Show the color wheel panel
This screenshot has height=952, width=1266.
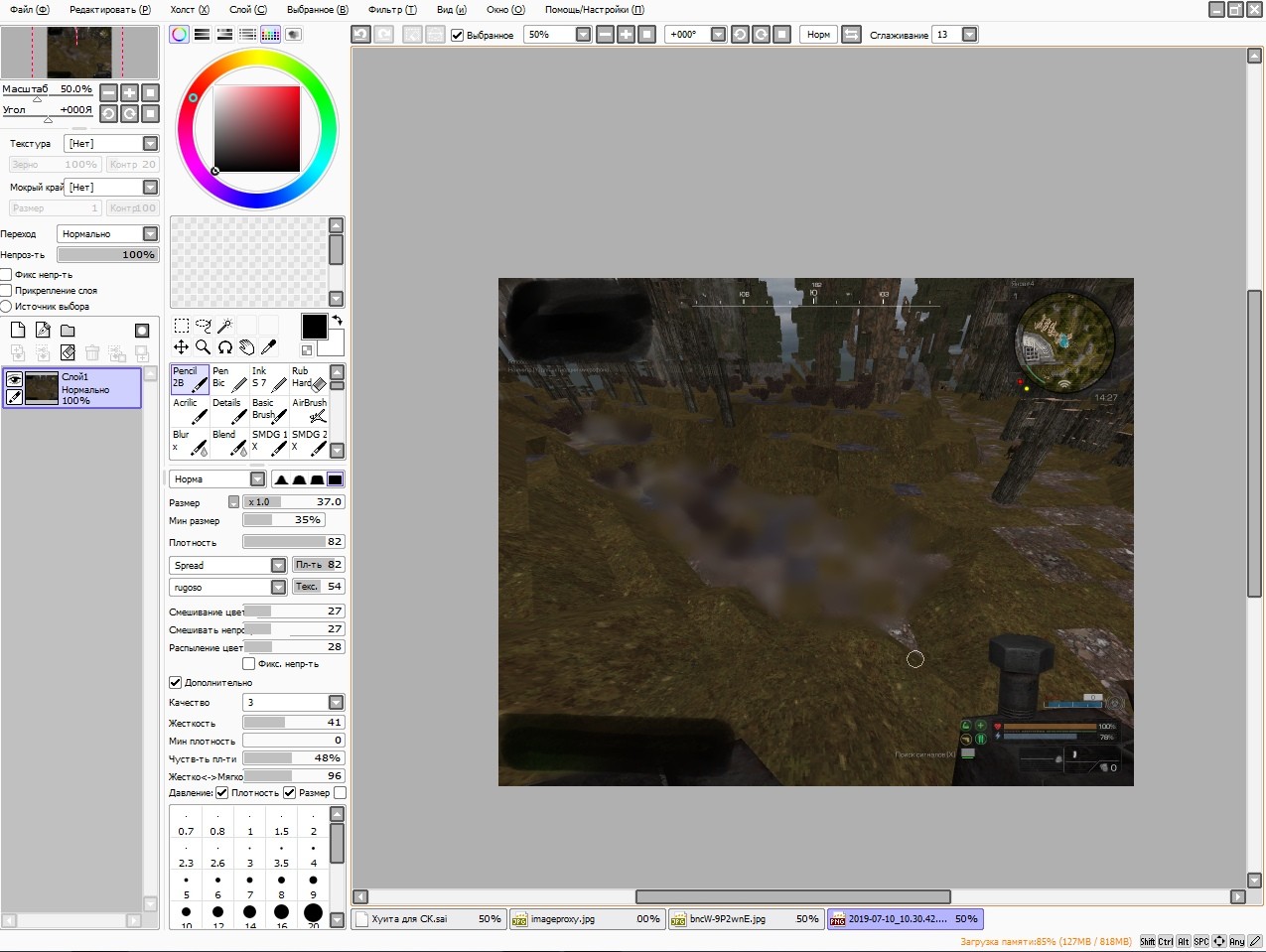pos(179,34)
